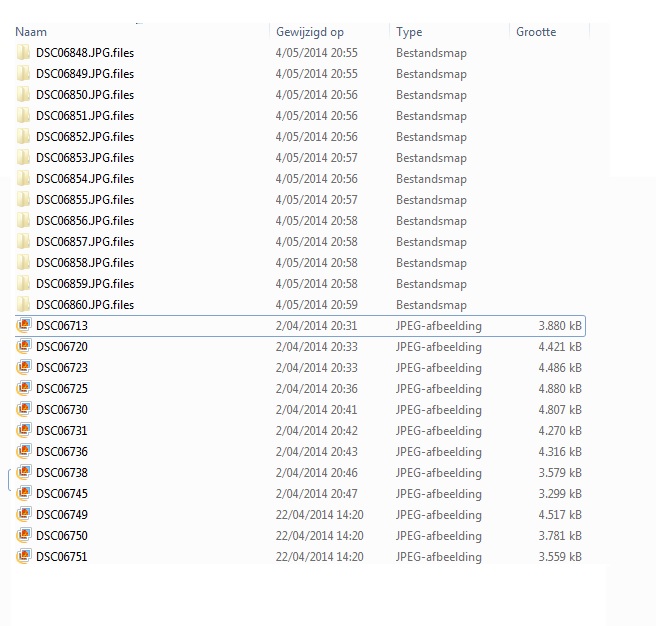Select the folder name DSC06850.JPG.files
Image resolution: width=656 pixels, height=626 pixels.
[85, 95]
